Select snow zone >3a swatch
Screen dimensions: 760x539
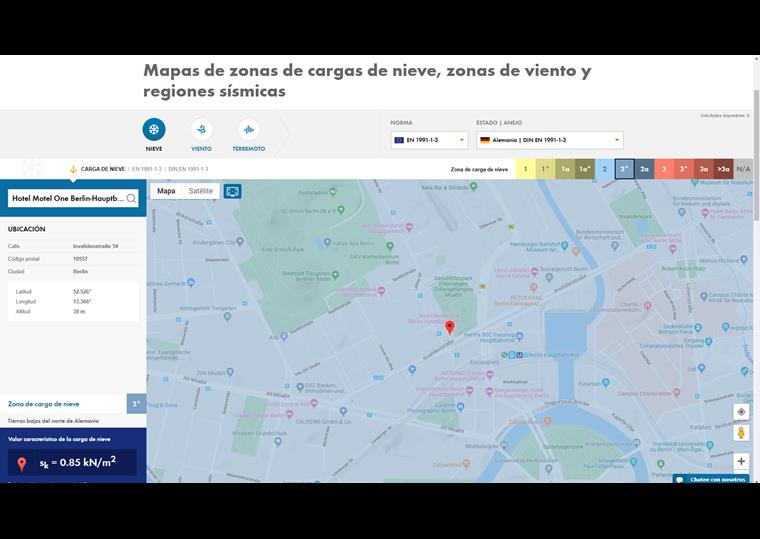pos(723,169)
